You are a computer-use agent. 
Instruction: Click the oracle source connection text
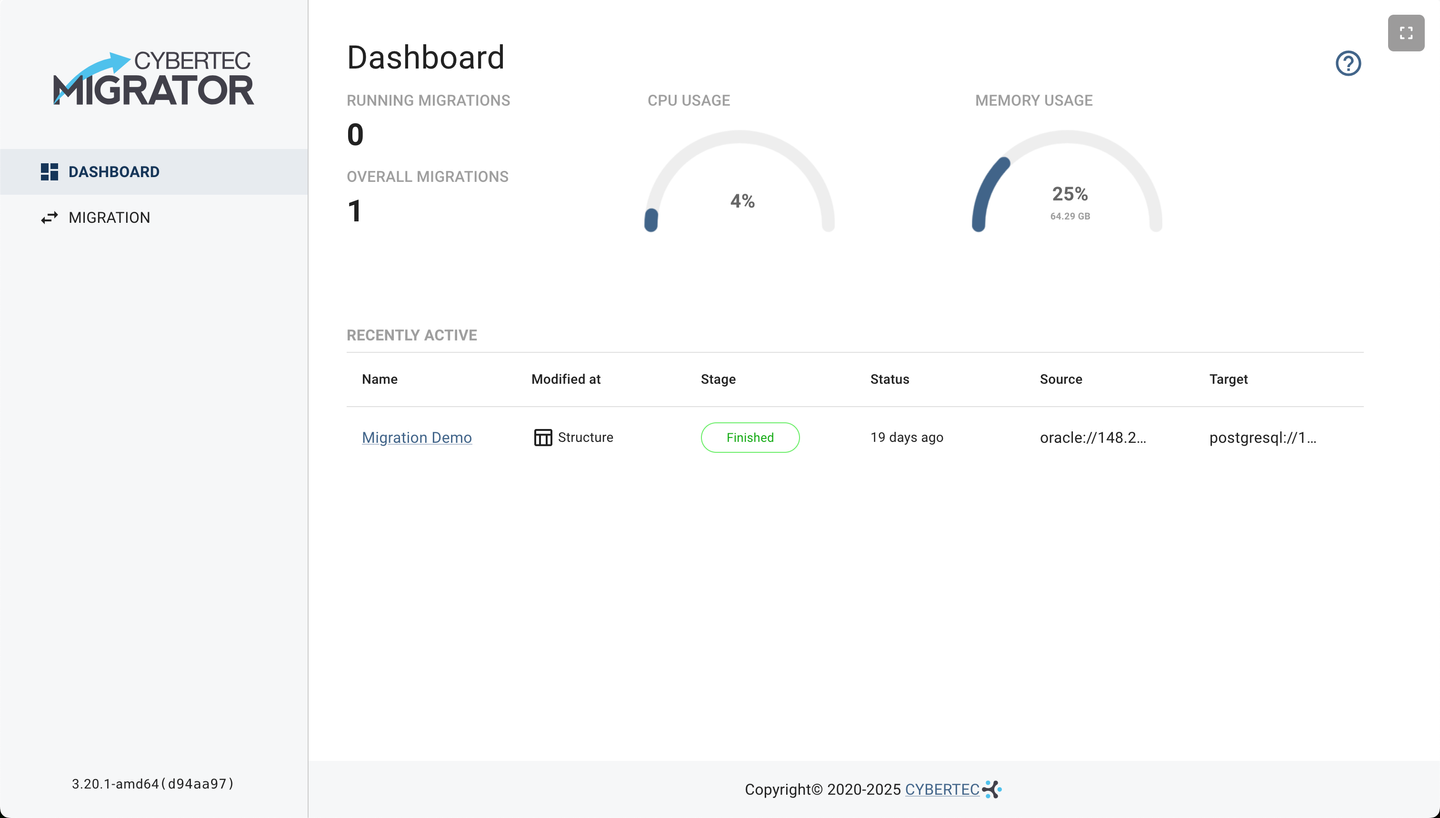click(x=1093, y=438)
